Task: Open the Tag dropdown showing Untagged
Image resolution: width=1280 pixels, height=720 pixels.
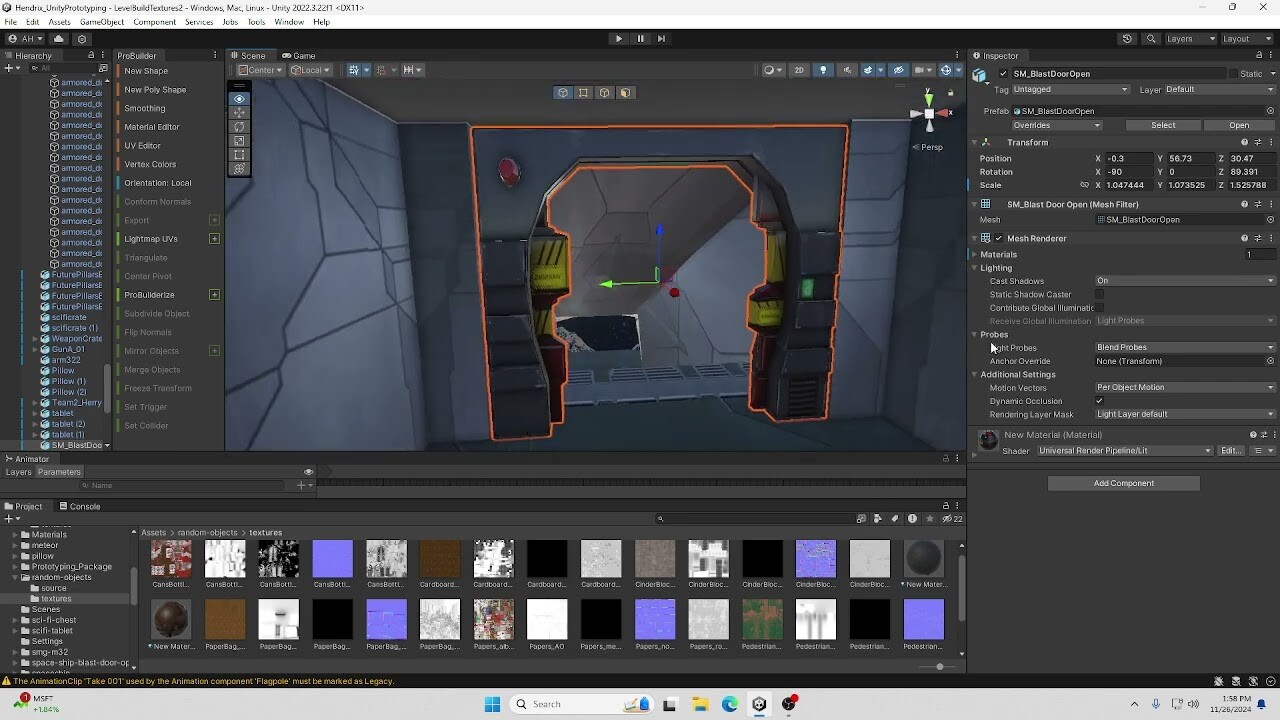Action: point(1071,90)
